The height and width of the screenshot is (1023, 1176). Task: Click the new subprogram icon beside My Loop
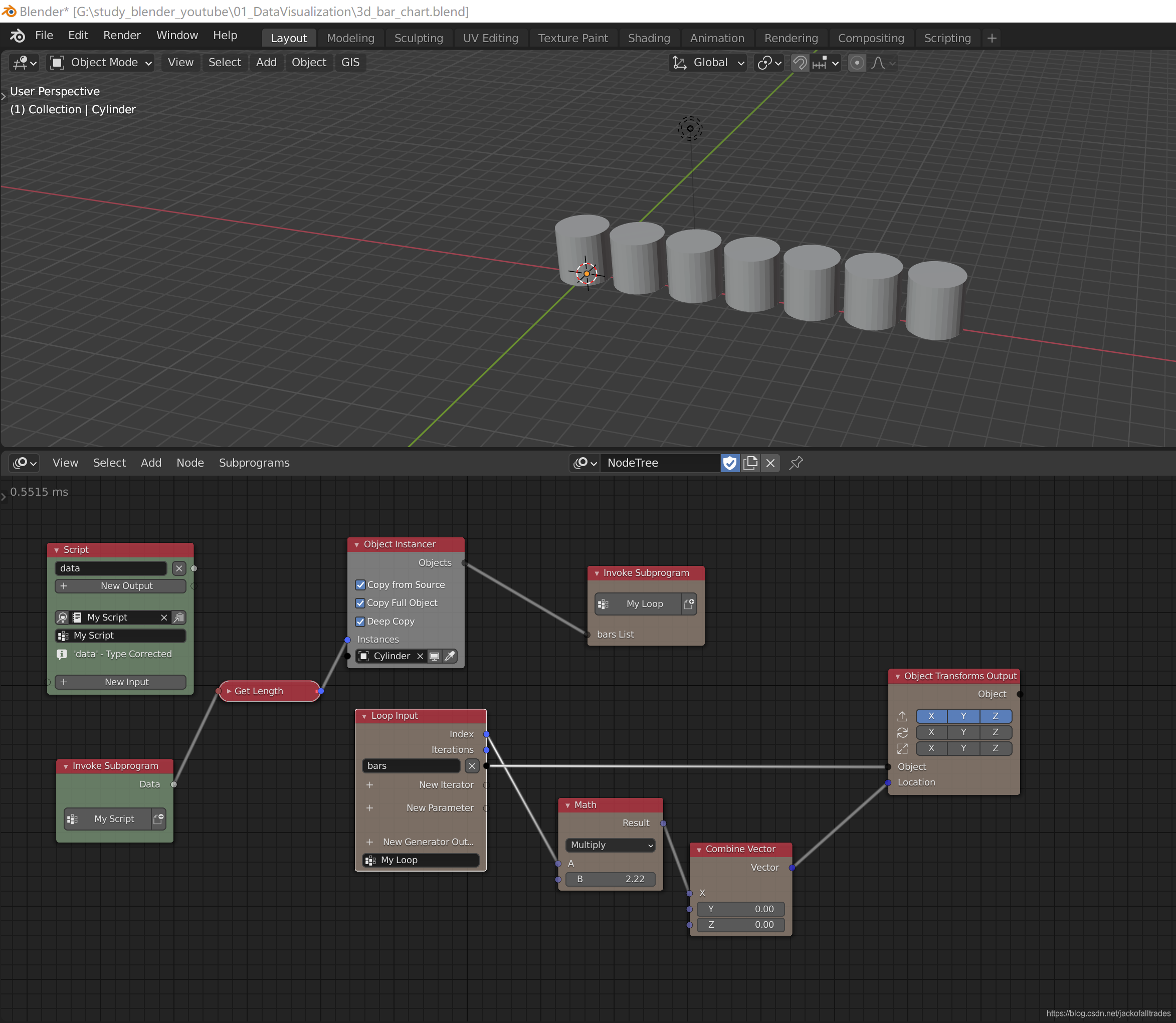689,603
